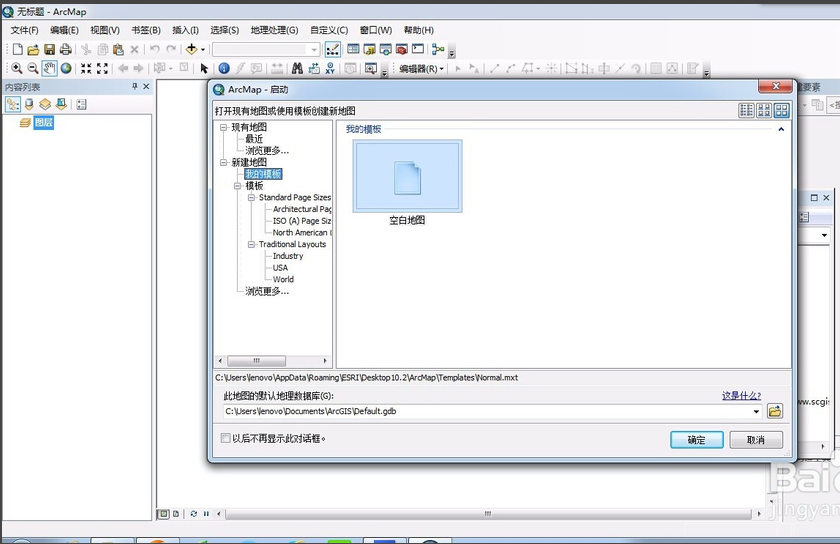This screenshot has height=544, width=840.
Task: Switch templates to details list view
Action: pos(746,110)
